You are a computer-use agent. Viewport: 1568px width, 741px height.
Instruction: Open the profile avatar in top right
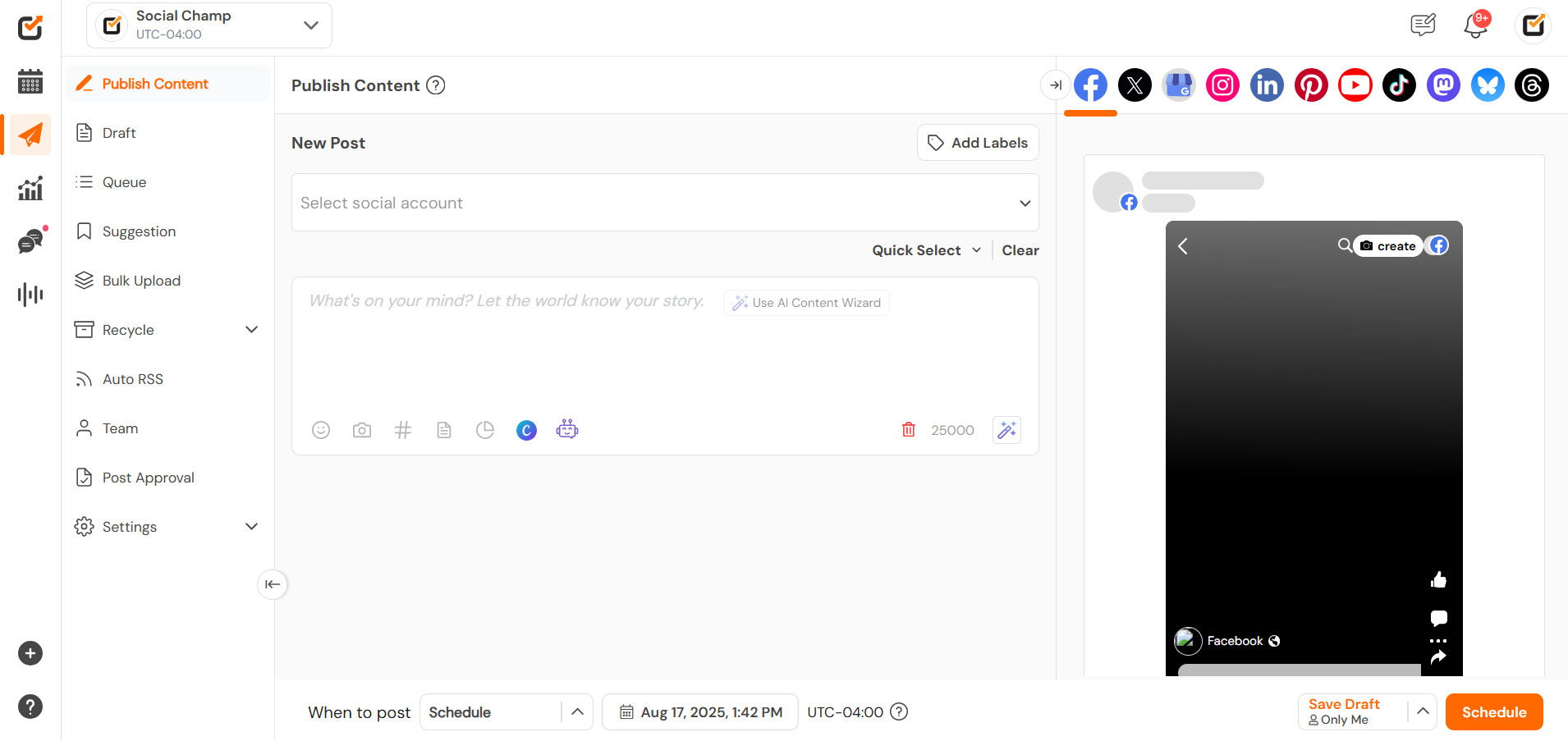(1533, 25)
